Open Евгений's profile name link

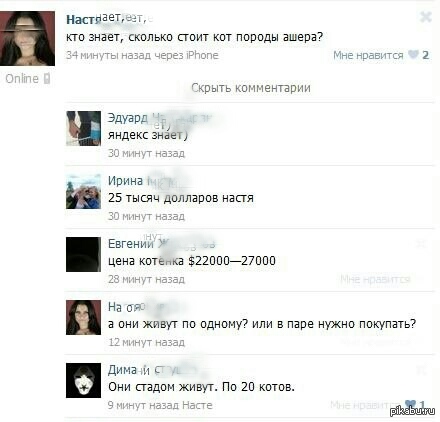[131, 244]
